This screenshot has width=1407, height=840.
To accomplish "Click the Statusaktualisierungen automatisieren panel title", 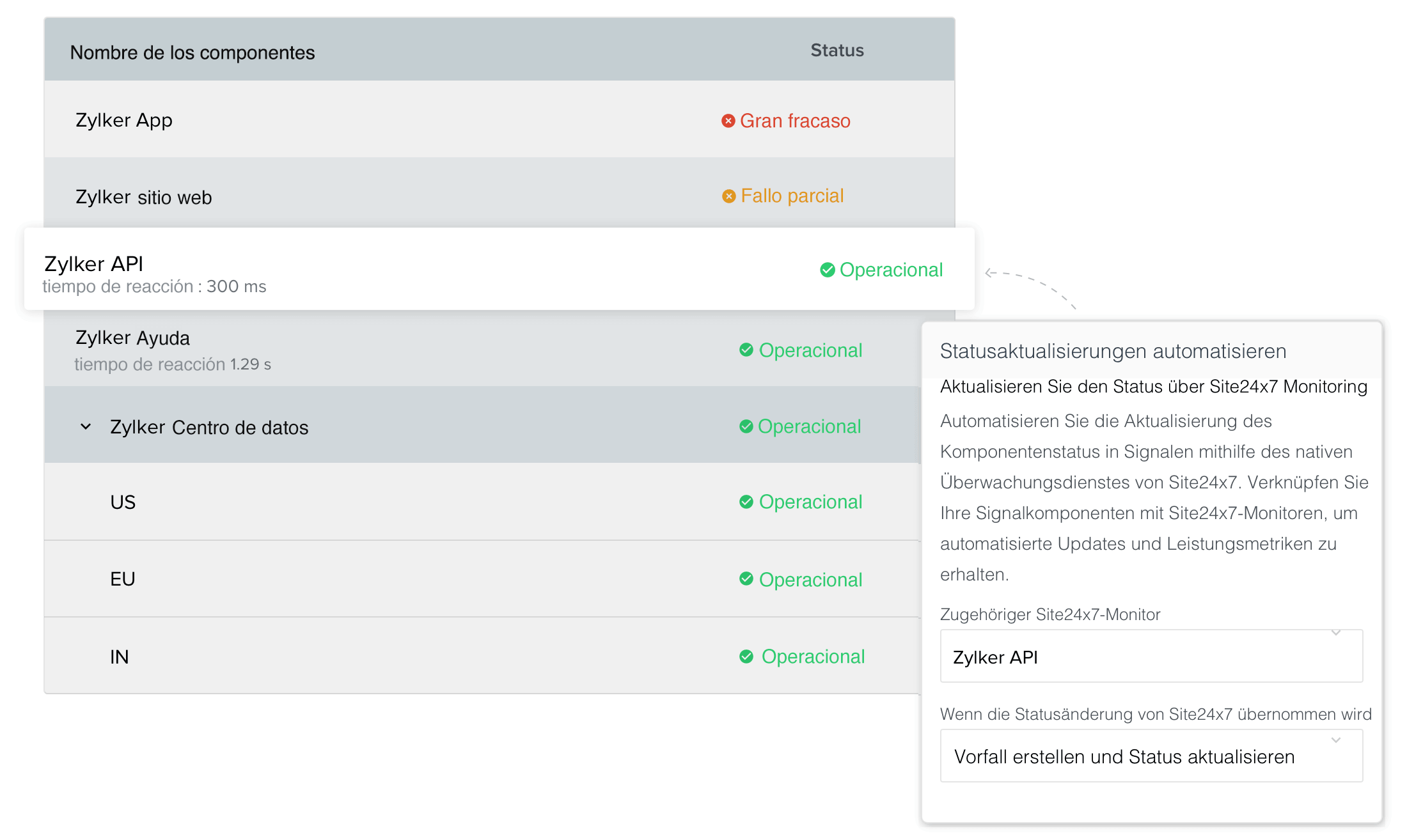I will [x=1113, y=350].
